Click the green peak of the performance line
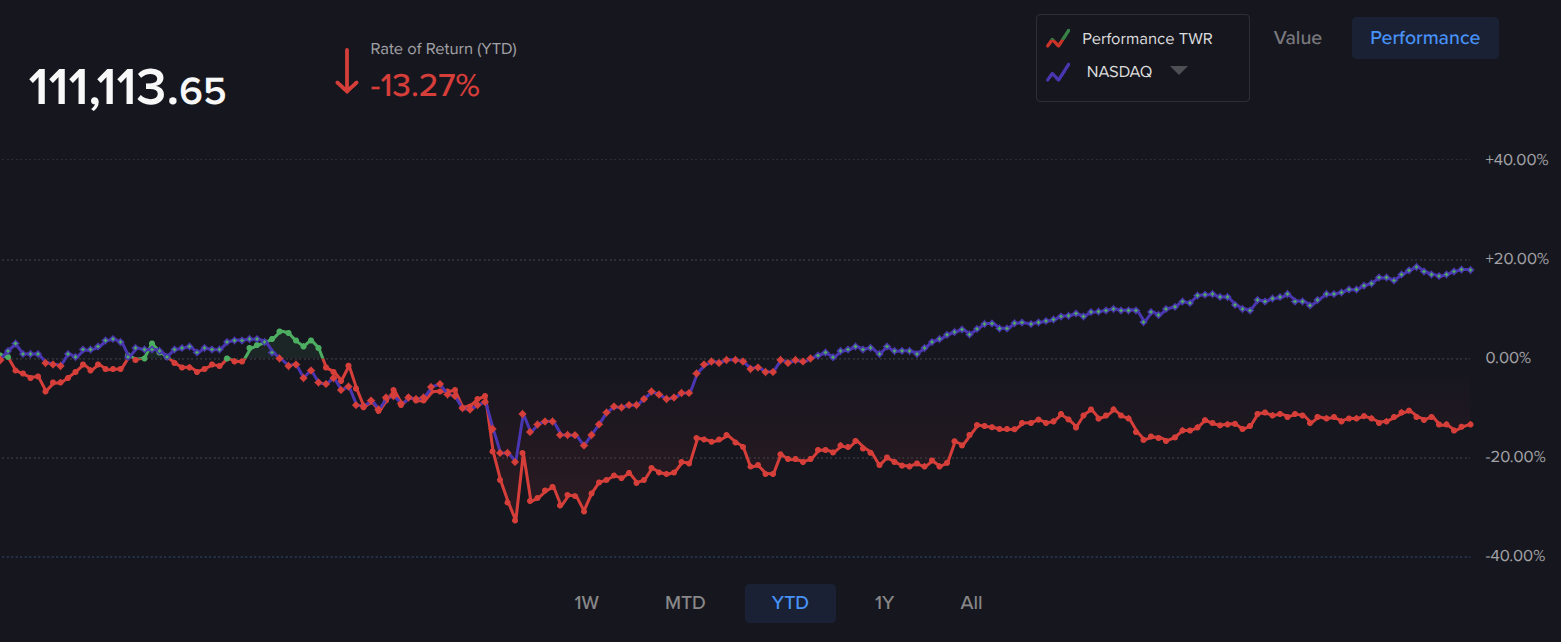Screen dimensions: 1561x642 point(281,331)
